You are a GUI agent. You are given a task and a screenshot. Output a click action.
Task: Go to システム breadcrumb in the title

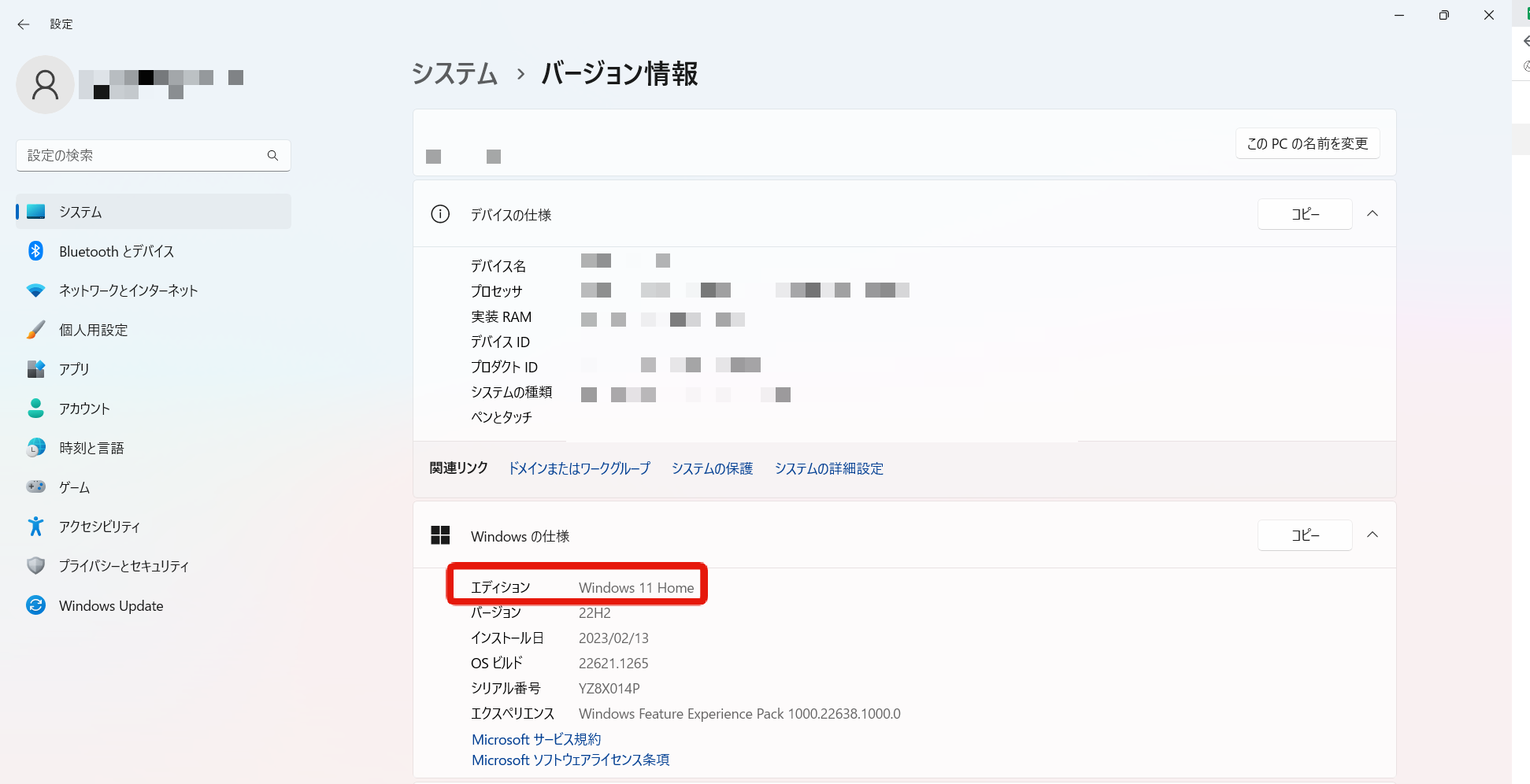point(455,74)
